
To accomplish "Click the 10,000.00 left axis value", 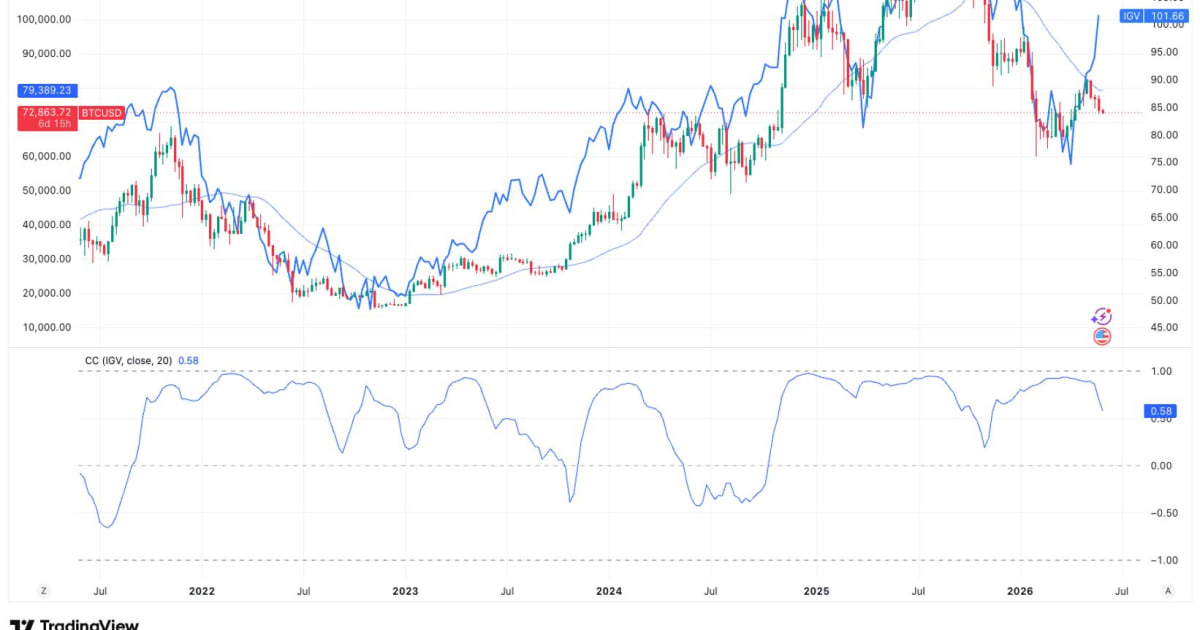I will 47,328.
